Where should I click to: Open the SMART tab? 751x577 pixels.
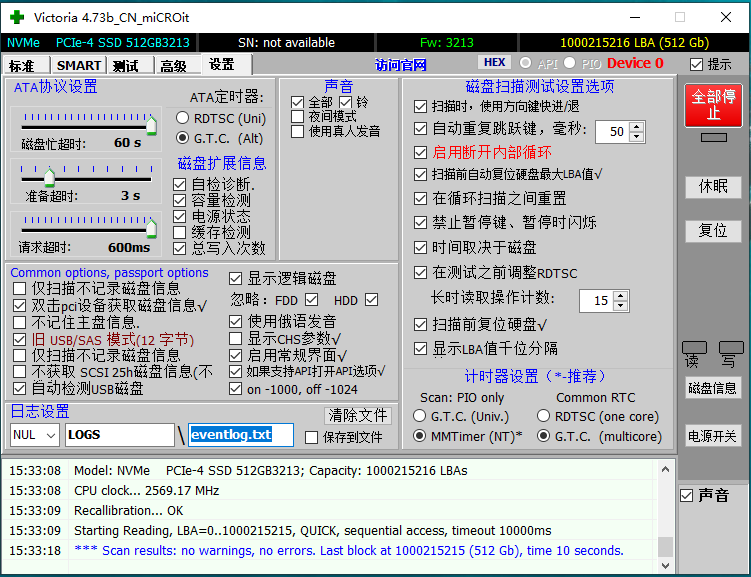pos(78,65)
